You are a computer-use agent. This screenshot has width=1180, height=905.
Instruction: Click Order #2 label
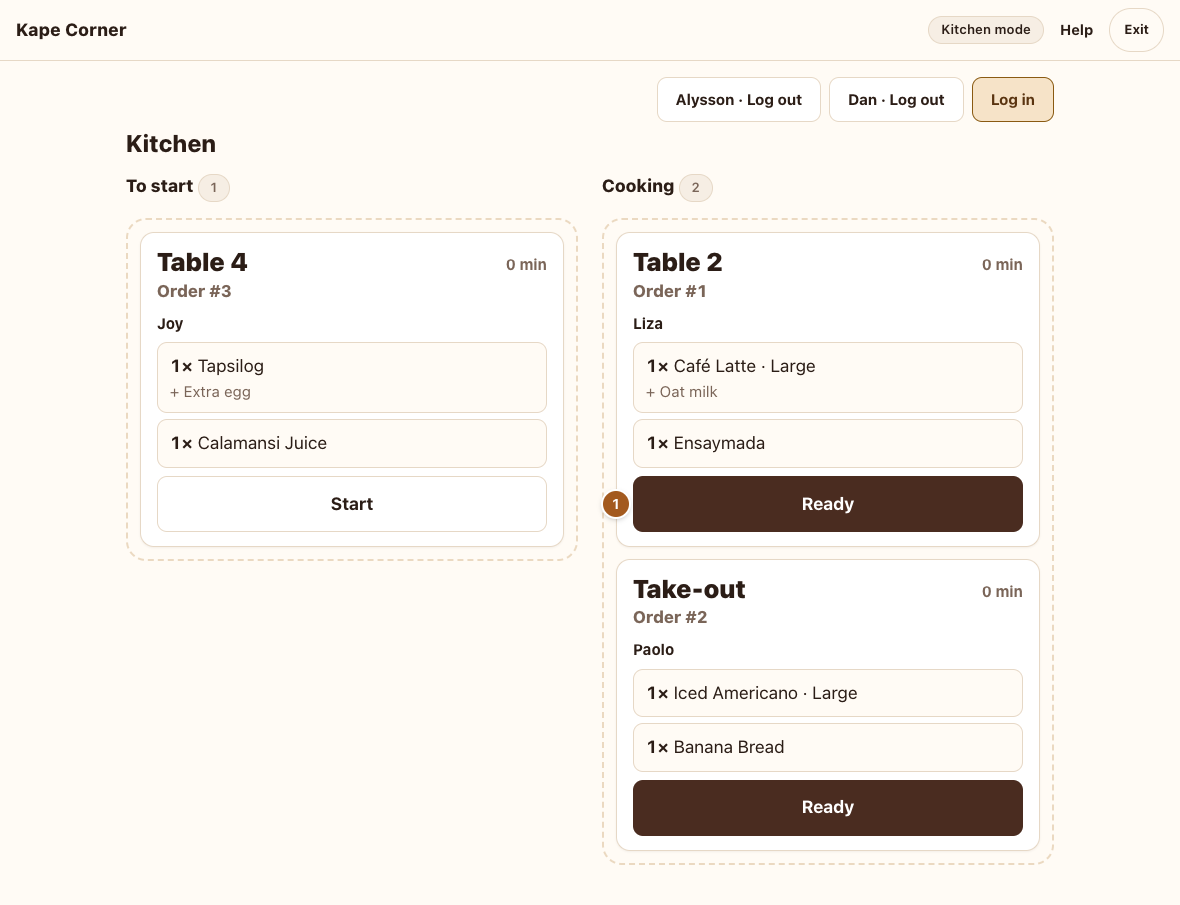670,618
